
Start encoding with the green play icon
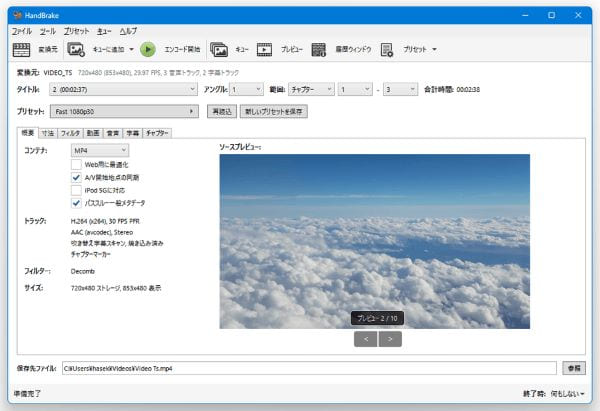tap(148, 49)
